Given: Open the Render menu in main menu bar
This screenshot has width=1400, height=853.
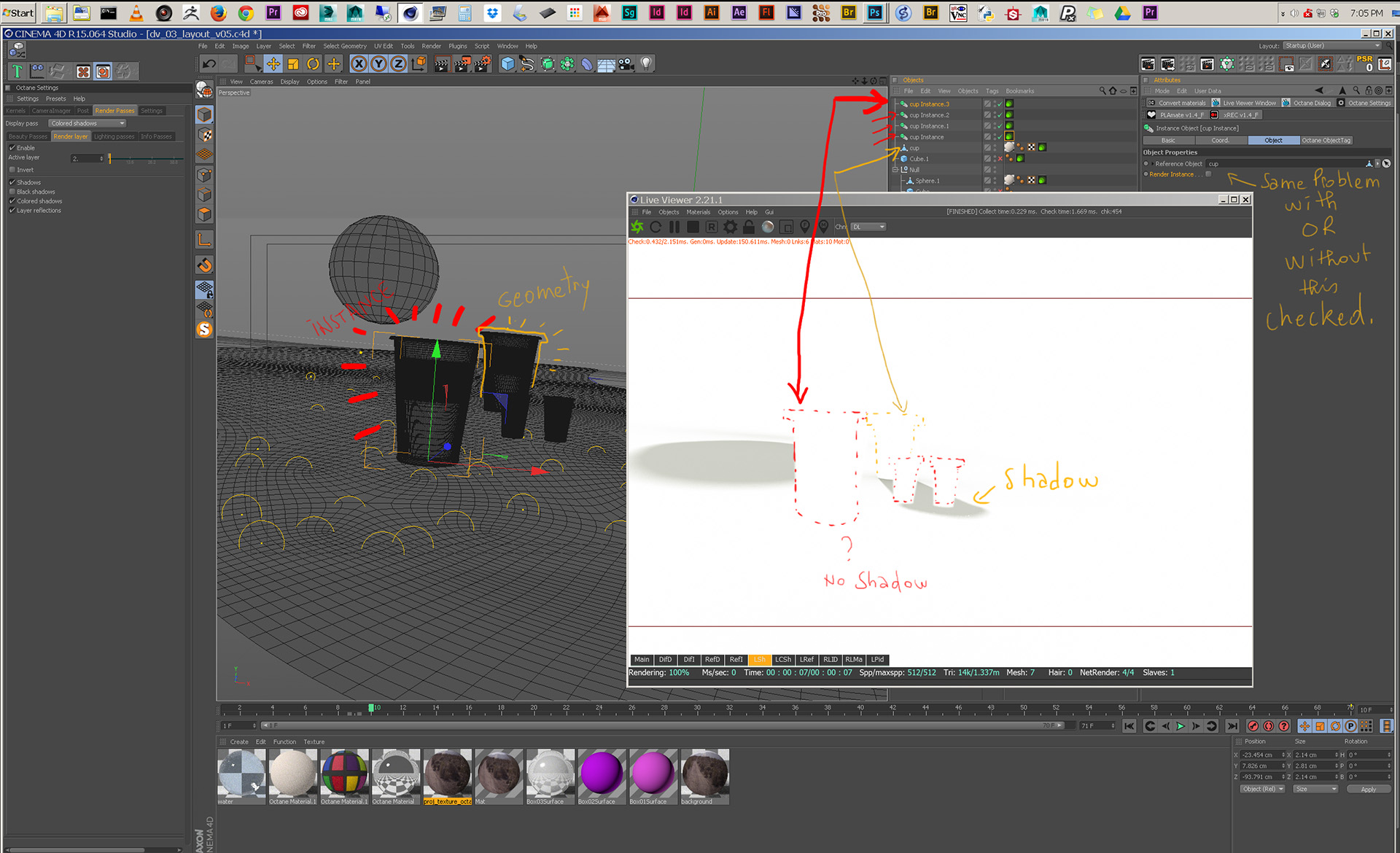Looking at the screenshot, I should [x=432, y=46].
